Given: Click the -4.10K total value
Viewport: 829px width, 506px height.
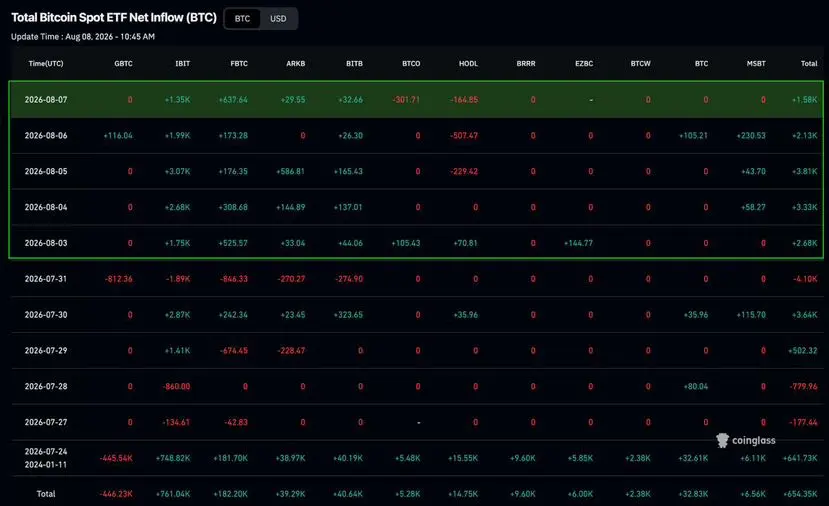Looking at the screenshot, I should [805, 279].
